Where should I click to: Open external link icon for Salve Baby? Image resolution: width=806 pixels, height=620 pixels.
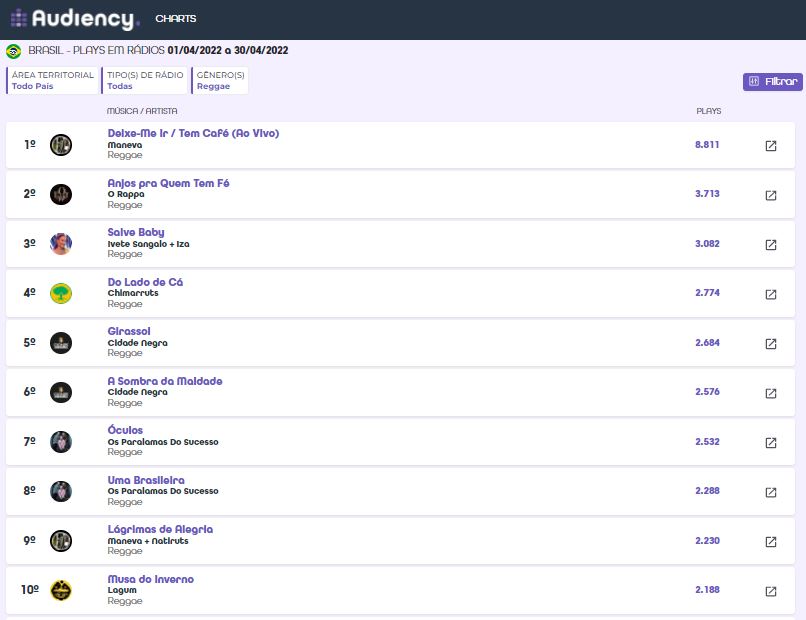click(770, 245)
